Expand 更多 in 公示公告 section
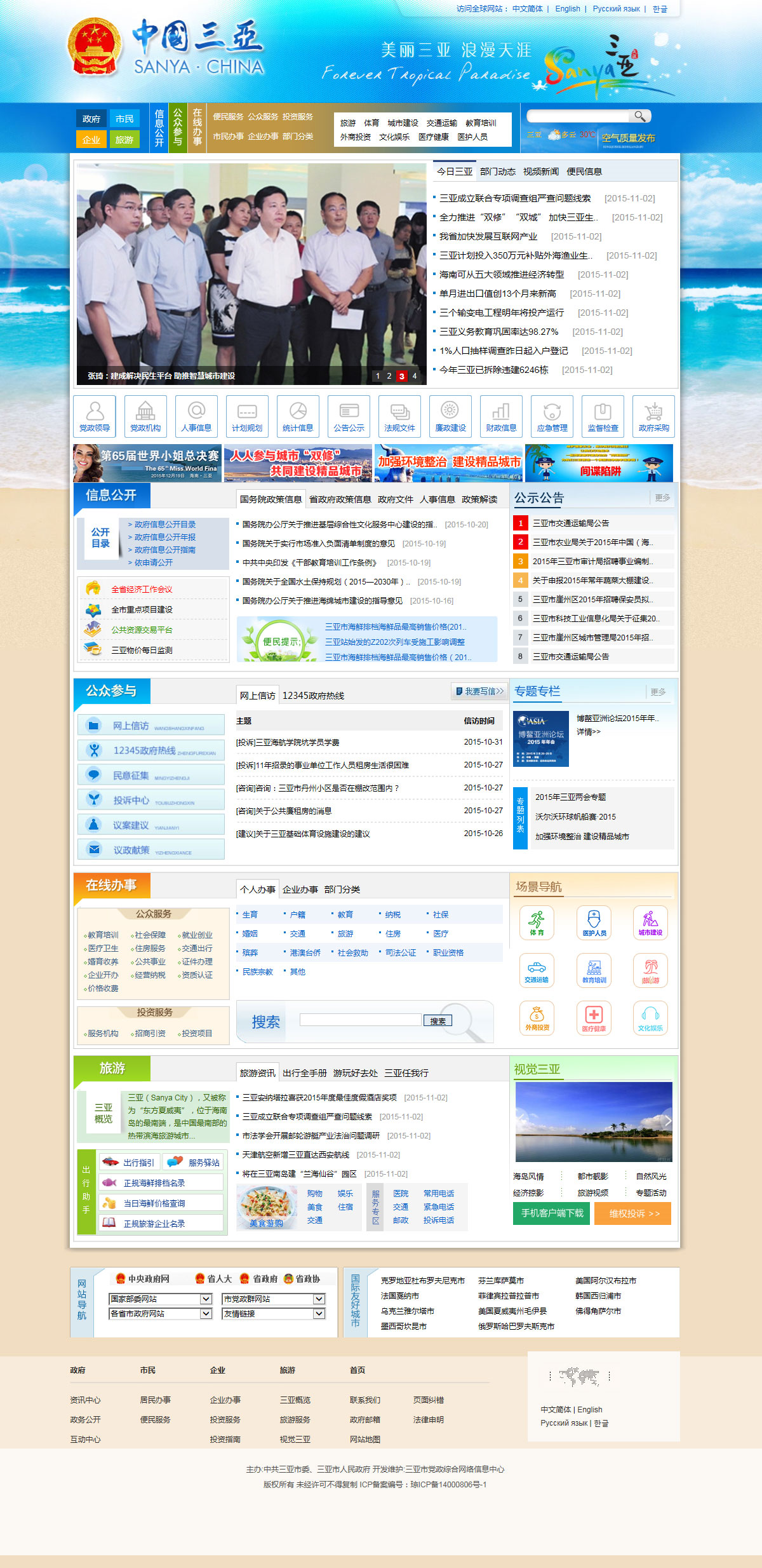Image resolution: width=762 pixels, height=1568 pixels. click(662, 497)
